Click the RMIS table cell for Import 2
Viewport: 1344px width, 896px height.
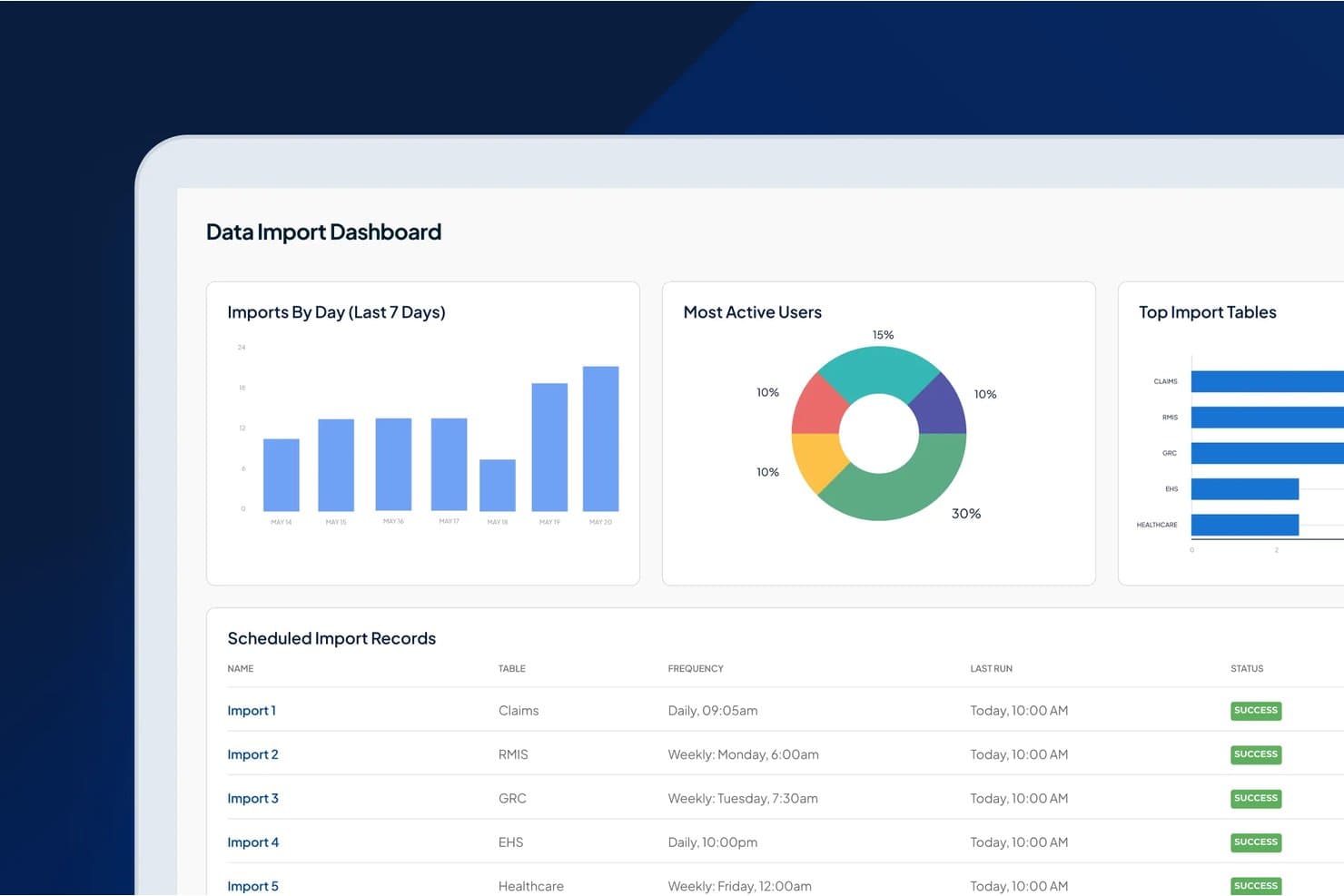click(513, 754)
